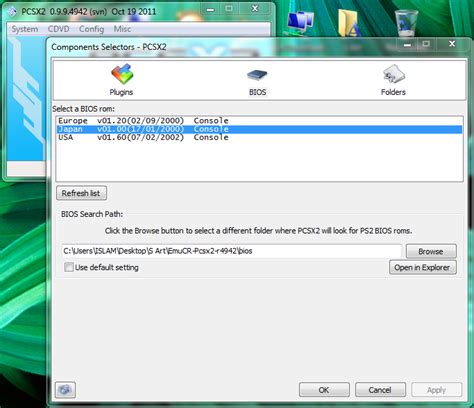Close the PCSX2 main window

coord(255,9)
